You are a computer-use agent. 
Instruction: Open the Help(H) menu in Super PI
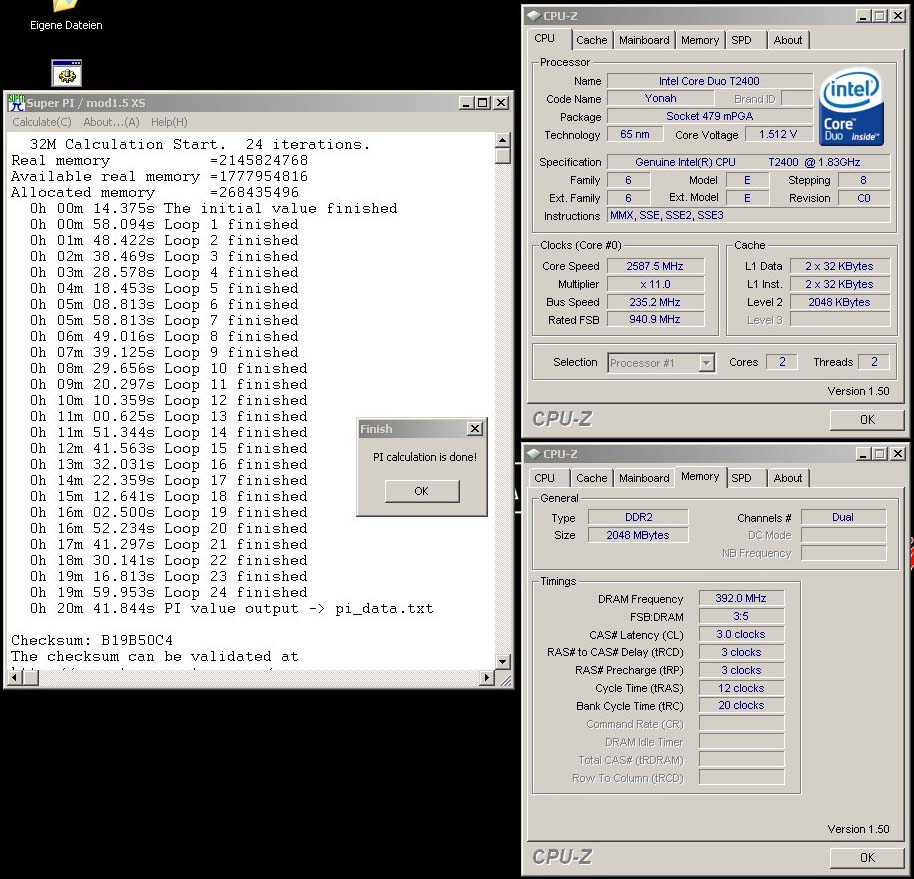click(x=169, y=122)
